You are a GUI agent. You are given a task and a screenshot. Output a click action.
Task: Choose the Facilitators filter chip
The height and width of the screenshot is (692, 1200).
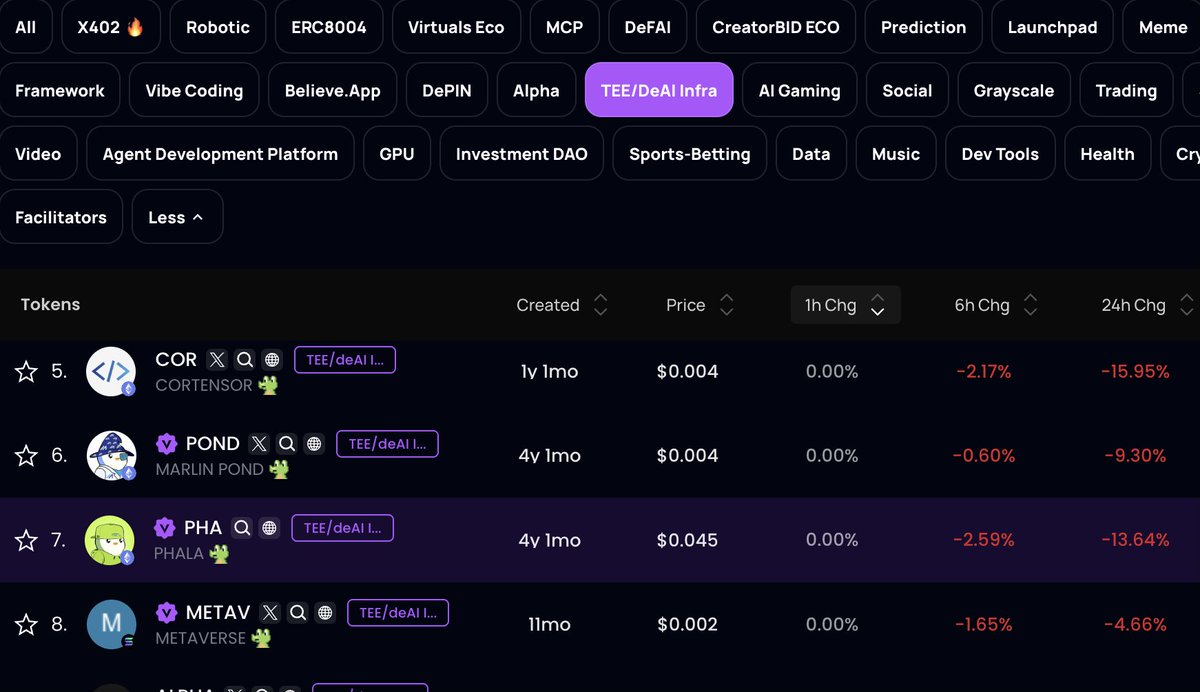(61, 217)
